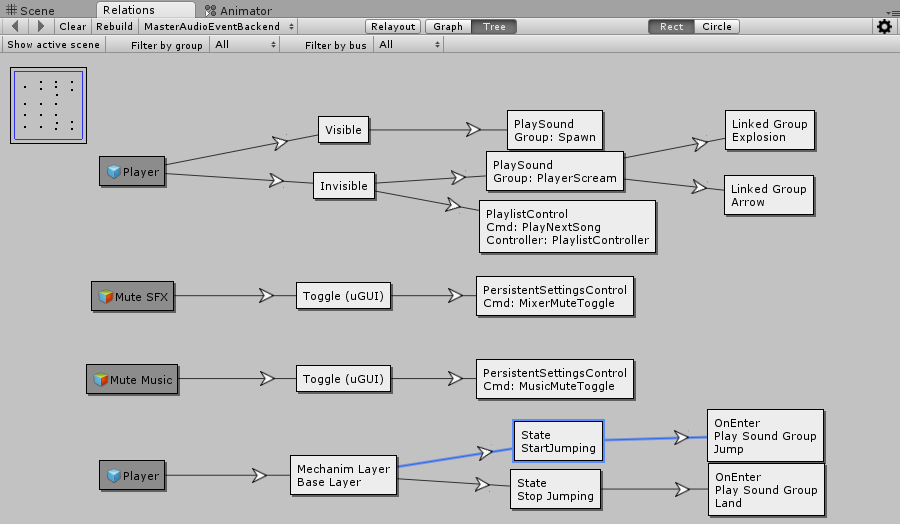
Task: Click the minimap overview thumbnail
Action: [x=48, y=105]
